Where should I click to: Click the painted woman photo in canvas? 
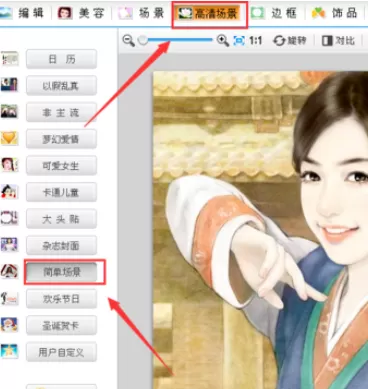tap(260, 230)
